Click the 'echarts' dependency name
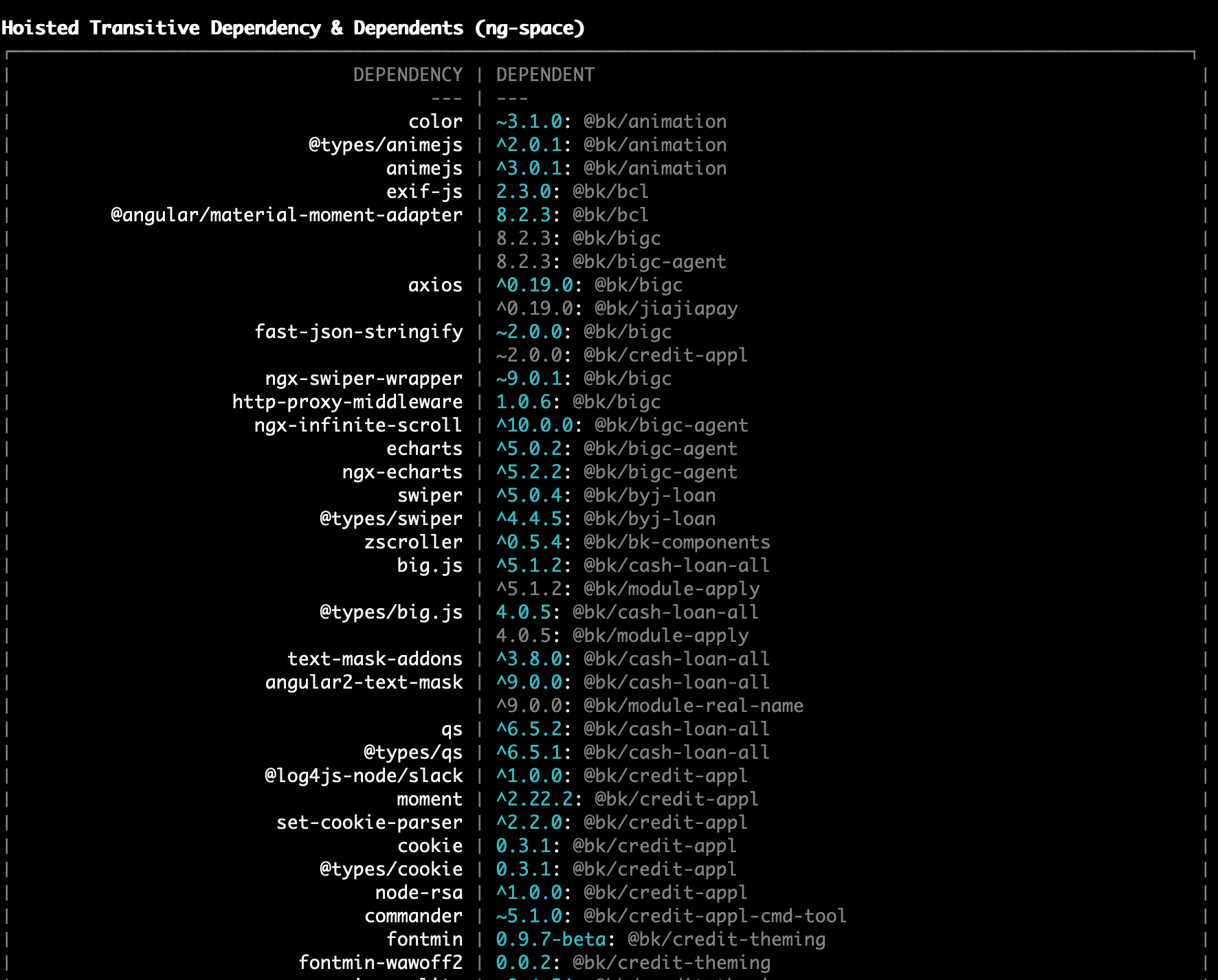 pos(424,449)
